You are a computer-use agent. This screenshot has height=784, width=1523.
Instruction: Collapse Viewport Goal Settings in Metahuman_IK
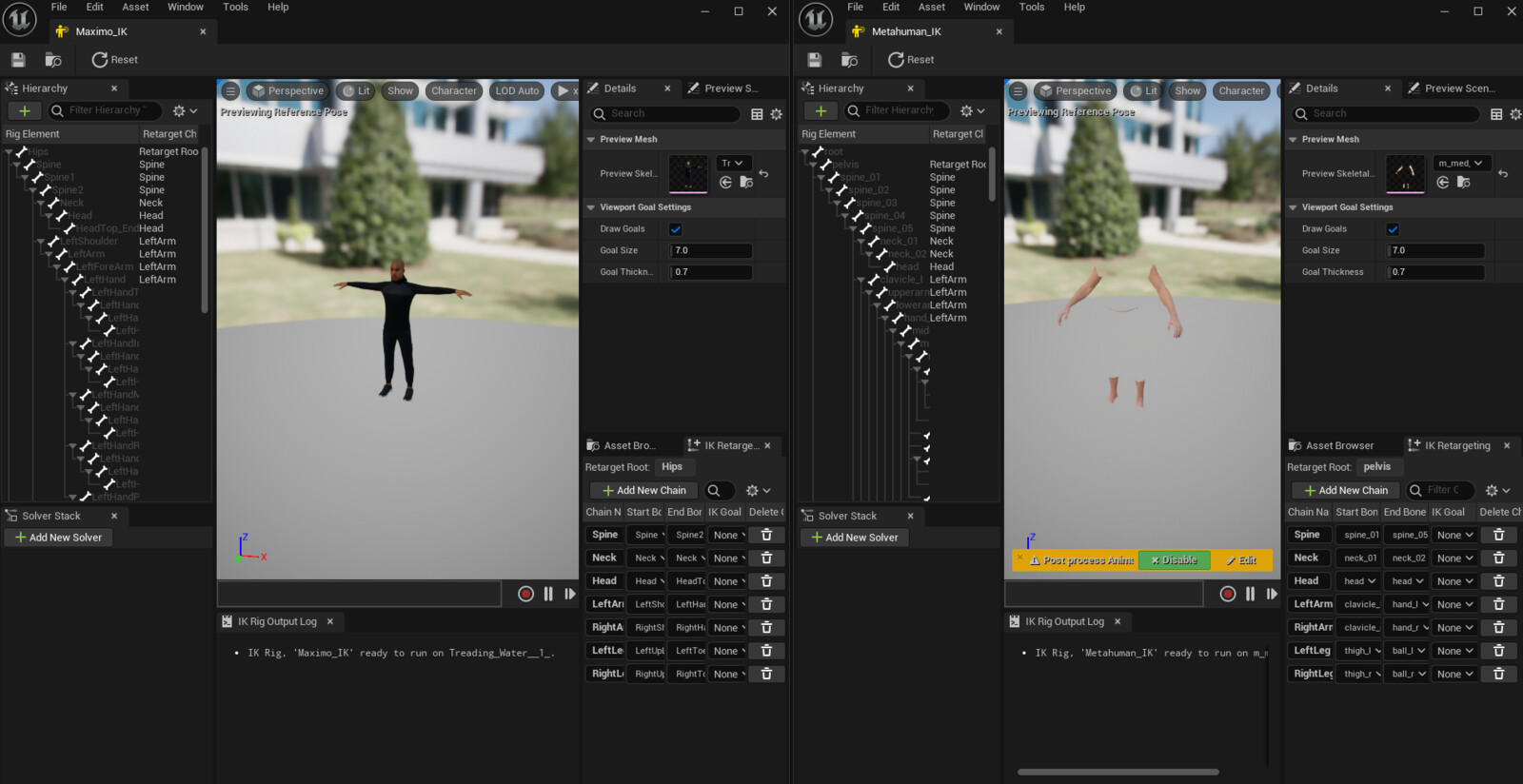tap(1293, 207)
